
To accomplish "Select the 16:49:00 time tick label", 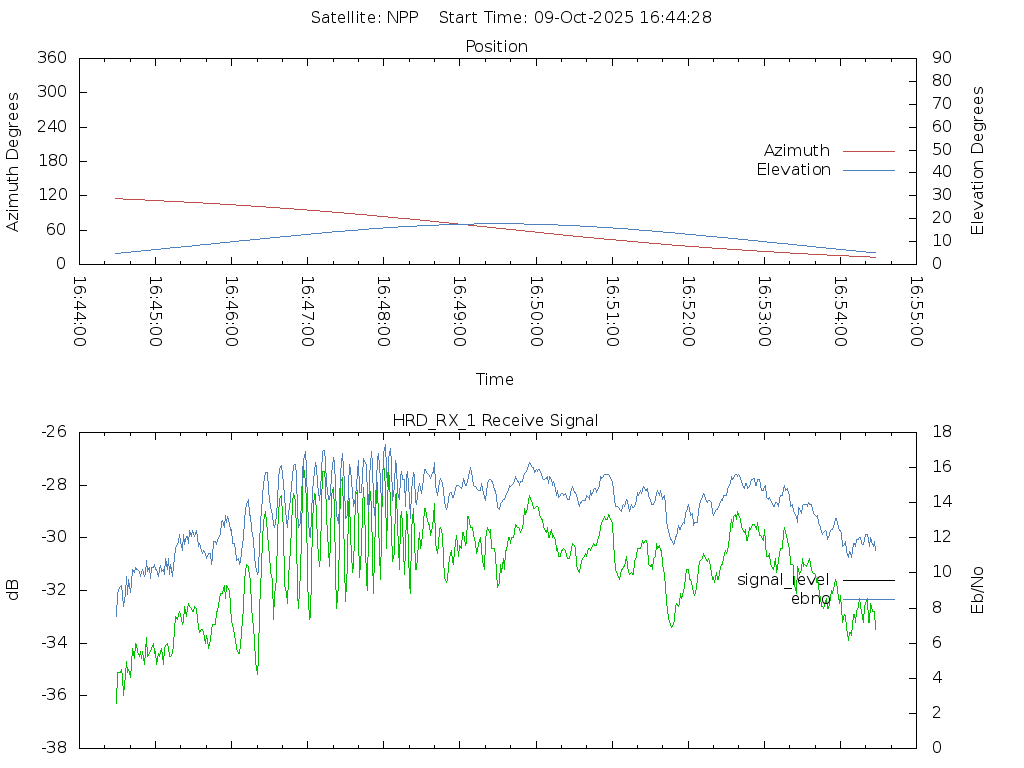I will tap(459, 312).
